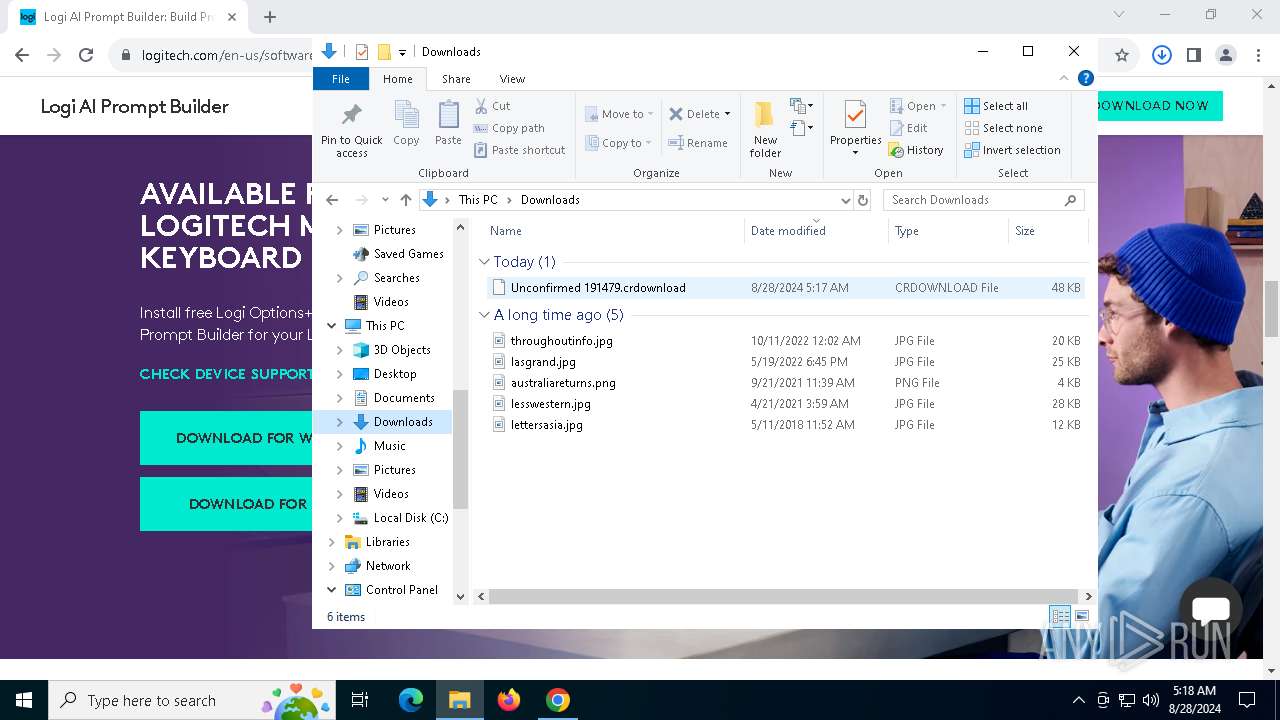The width and height of the screenshot is (1280, 720).
Task: Click This PC in address breadcrumb
Action: [x=478, y=200]
